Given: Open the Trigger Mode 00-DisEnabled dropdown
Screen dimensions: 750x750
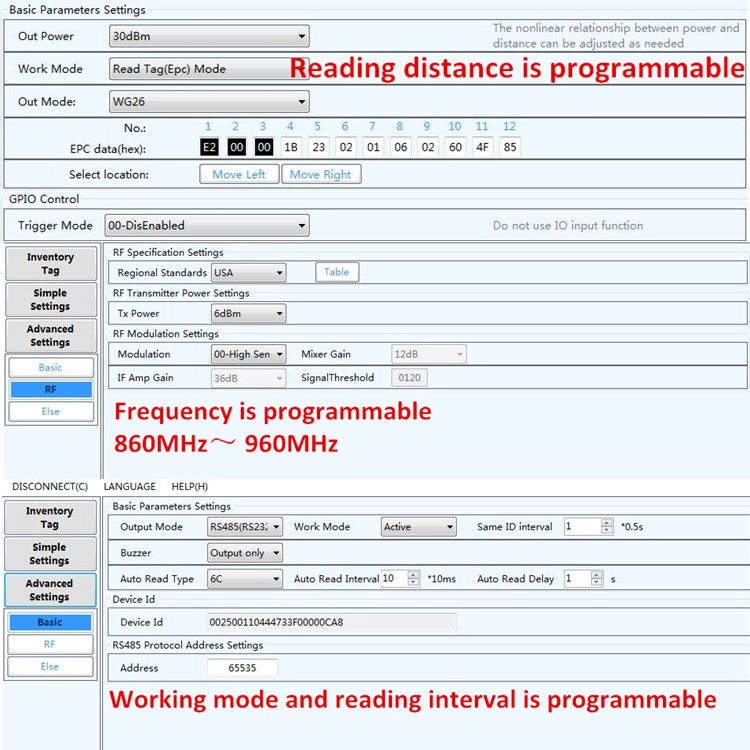Looking at the screenshot, I should (x=207, y=225).
